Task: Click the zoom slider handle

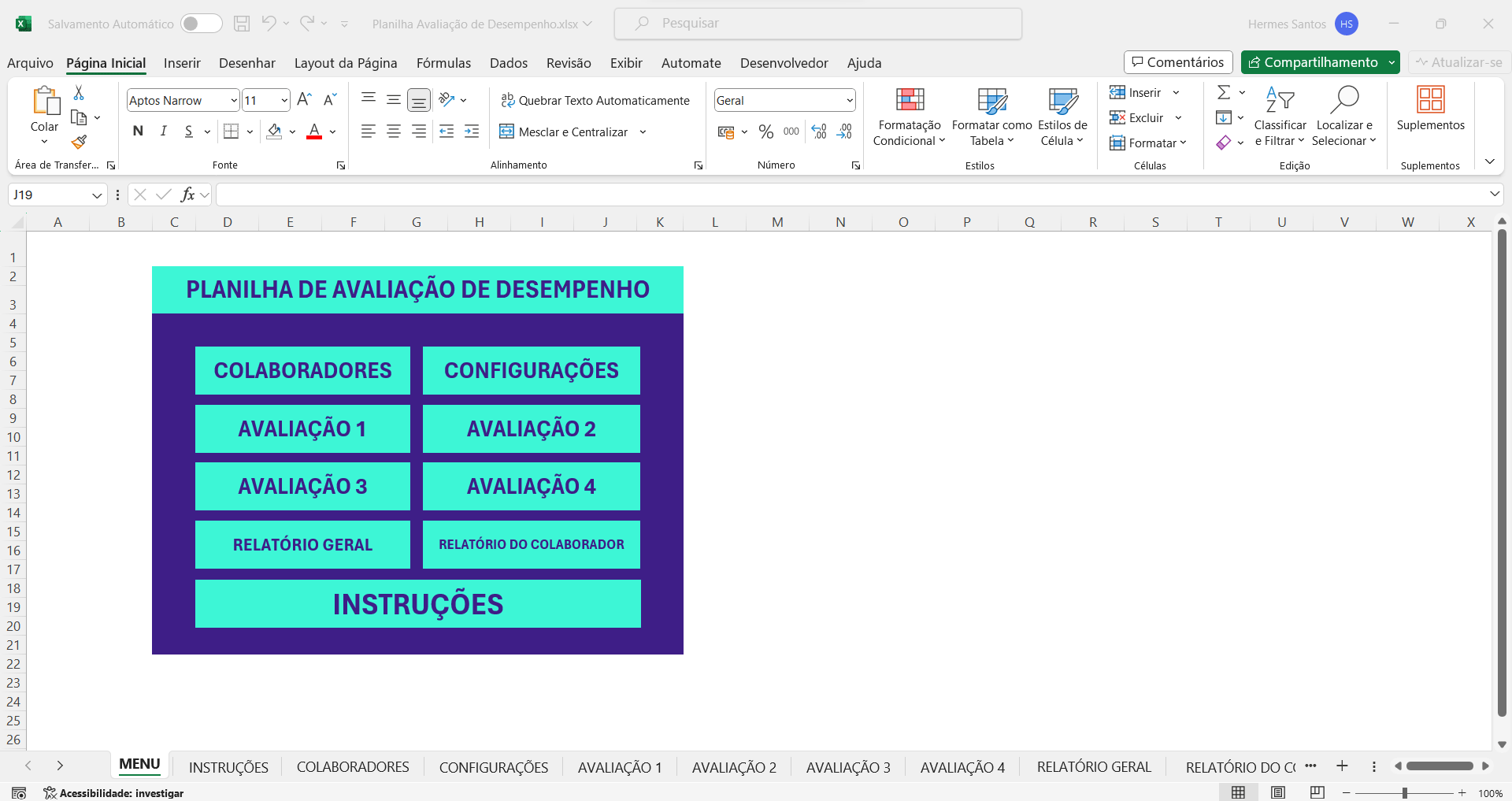Action: [x=1404, y=793]
